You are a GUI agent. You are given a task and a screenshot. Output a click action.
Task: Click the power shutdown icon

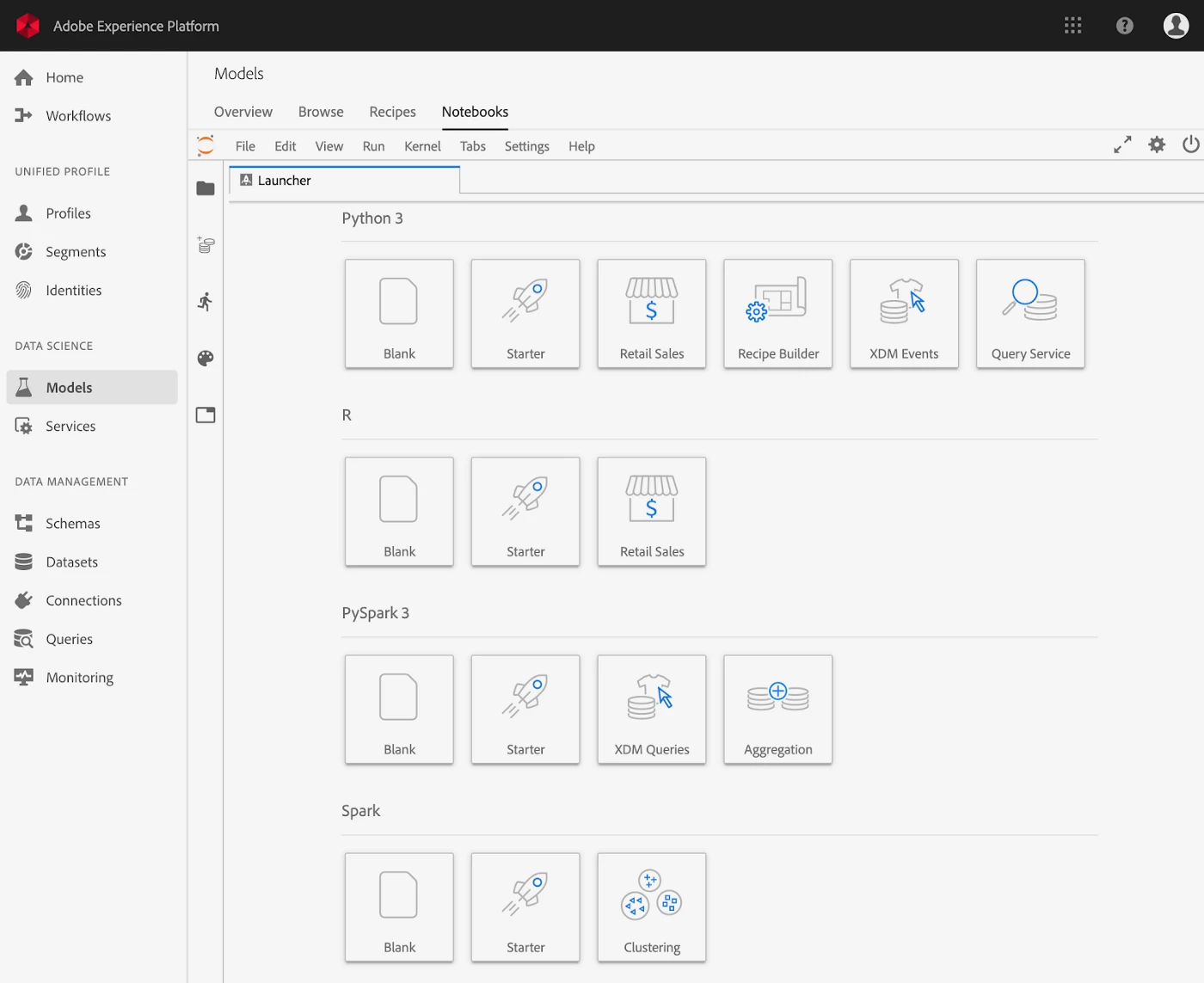coord(1191,144)
